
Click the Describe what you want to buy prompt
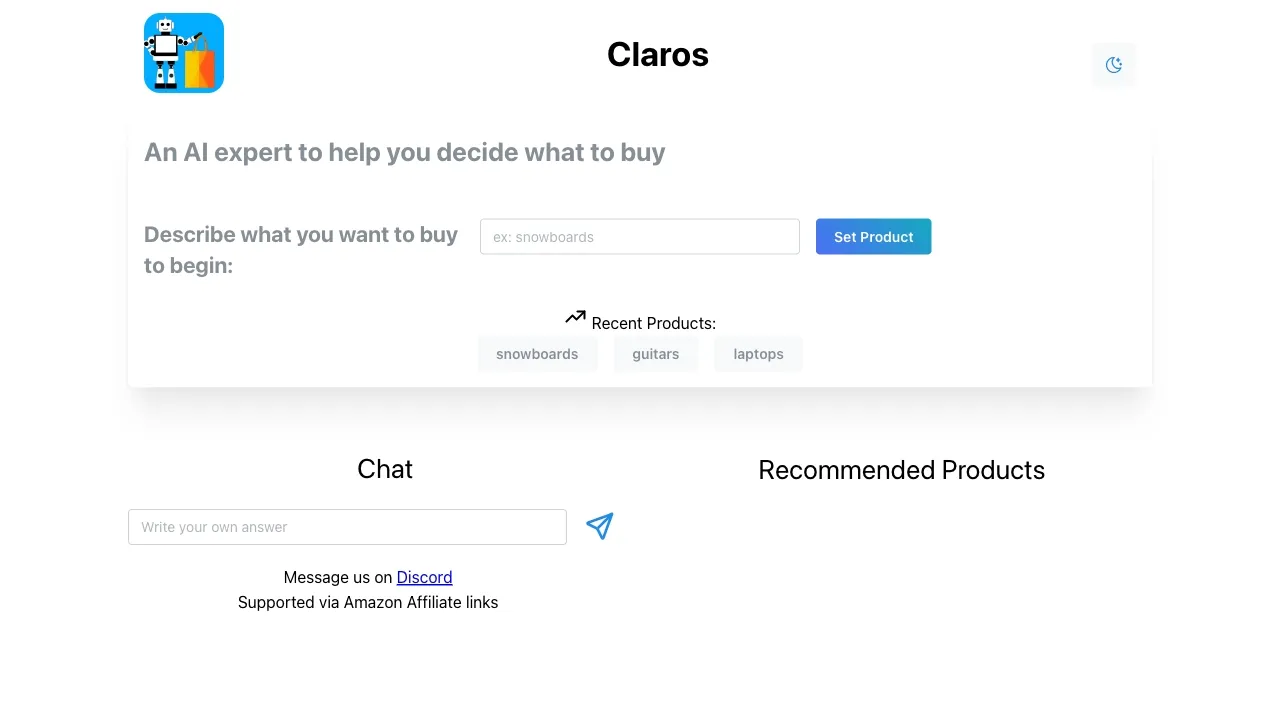[x=300, y=249]
